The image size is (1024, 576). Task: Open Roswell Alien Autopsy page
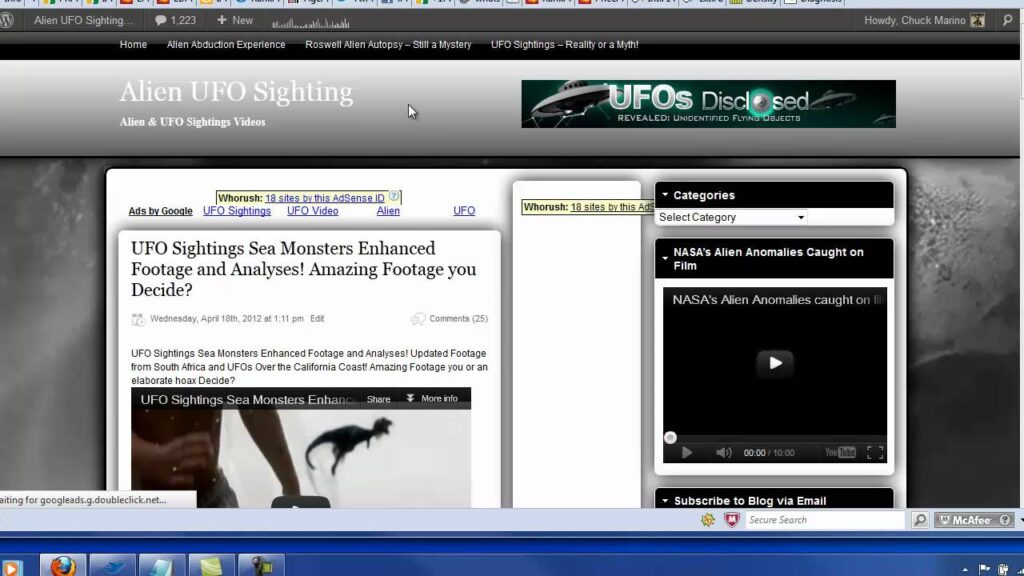[x=388, y=44]
